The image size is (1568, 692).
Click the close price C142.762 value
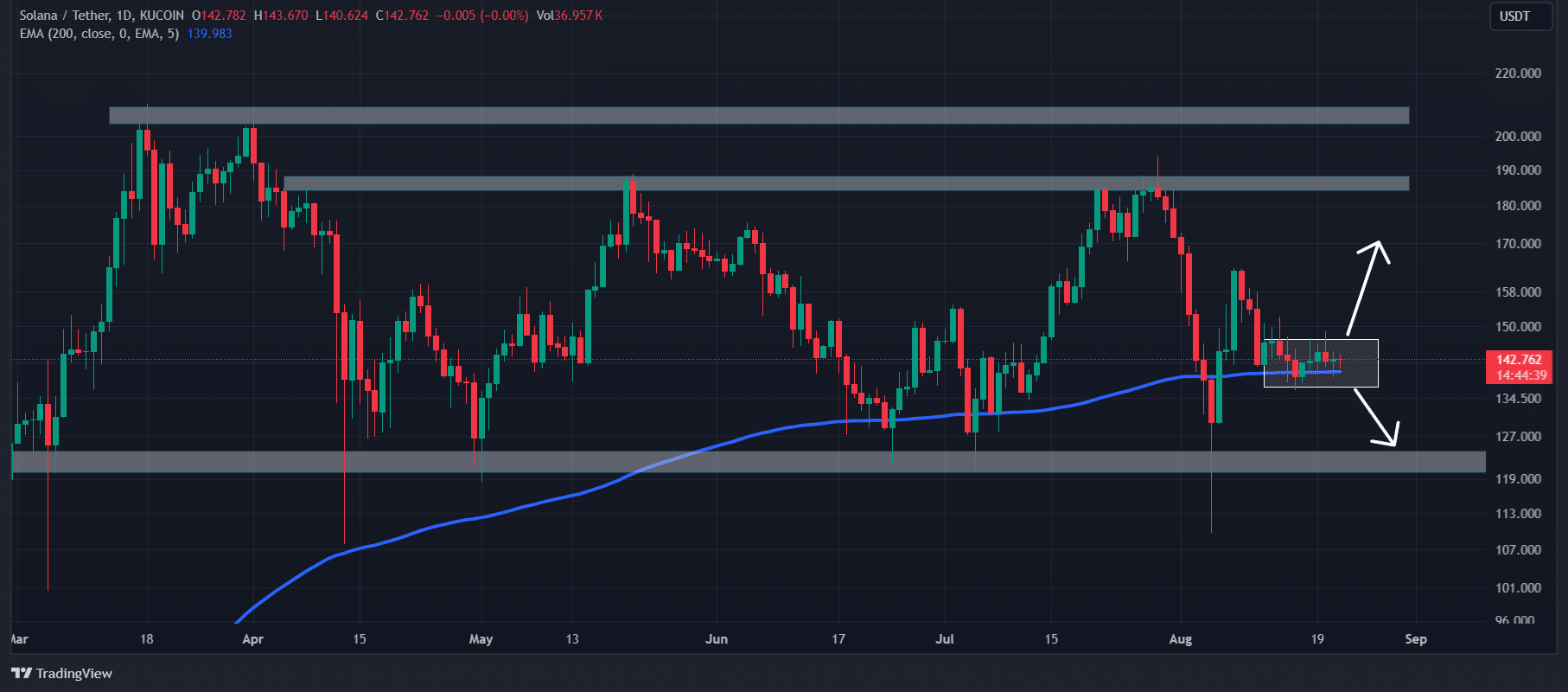point(402,16)
